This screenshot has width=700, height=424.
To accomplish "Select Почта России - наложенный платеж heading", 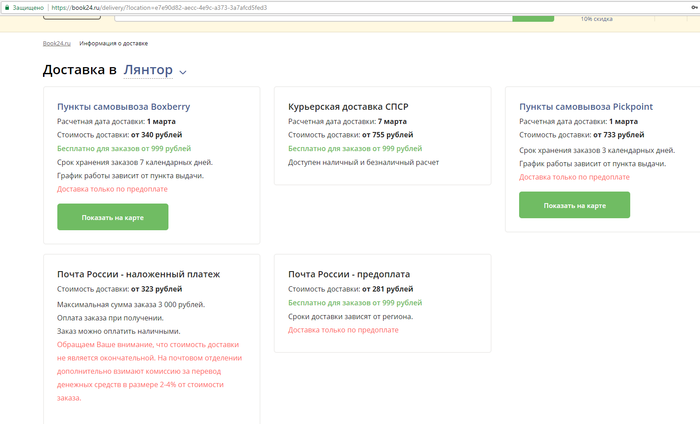I will click(x=138, y=274).
